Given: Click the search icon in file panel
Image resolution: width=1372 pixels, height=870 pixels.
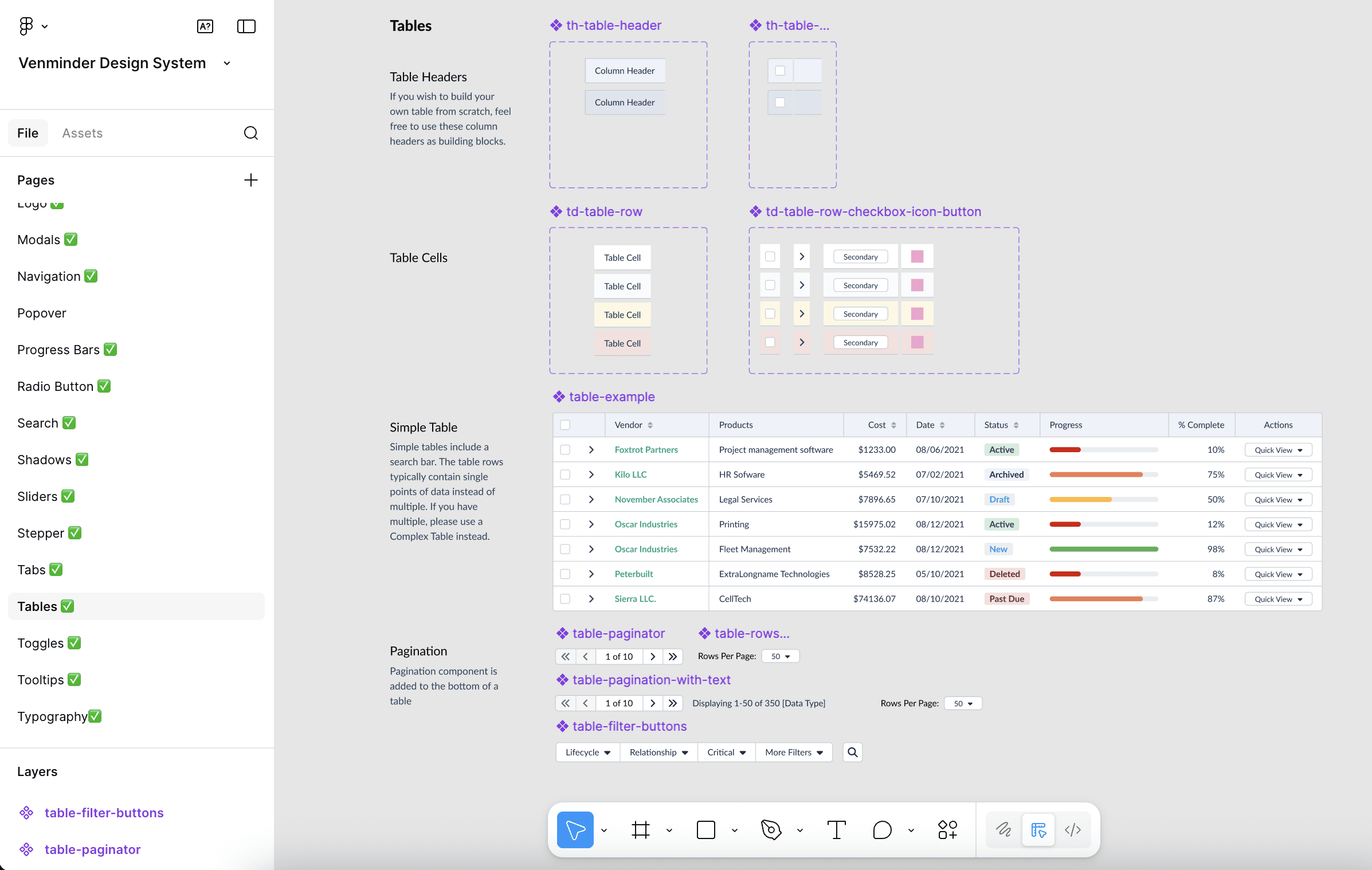Looking at the screenshot, I should tap(250, 133).
